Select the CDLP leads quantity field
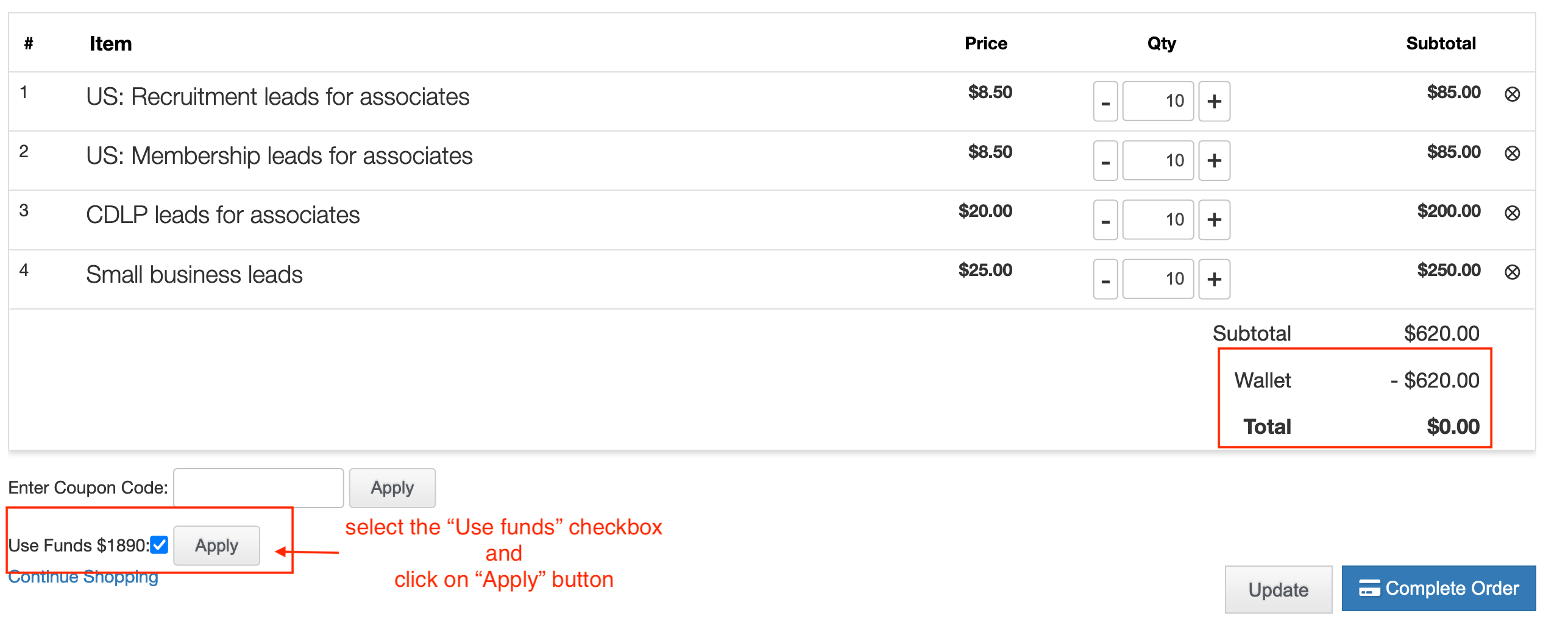Screen dimensions: 1568x638 pyautogui.click(x=1158, y=219)
